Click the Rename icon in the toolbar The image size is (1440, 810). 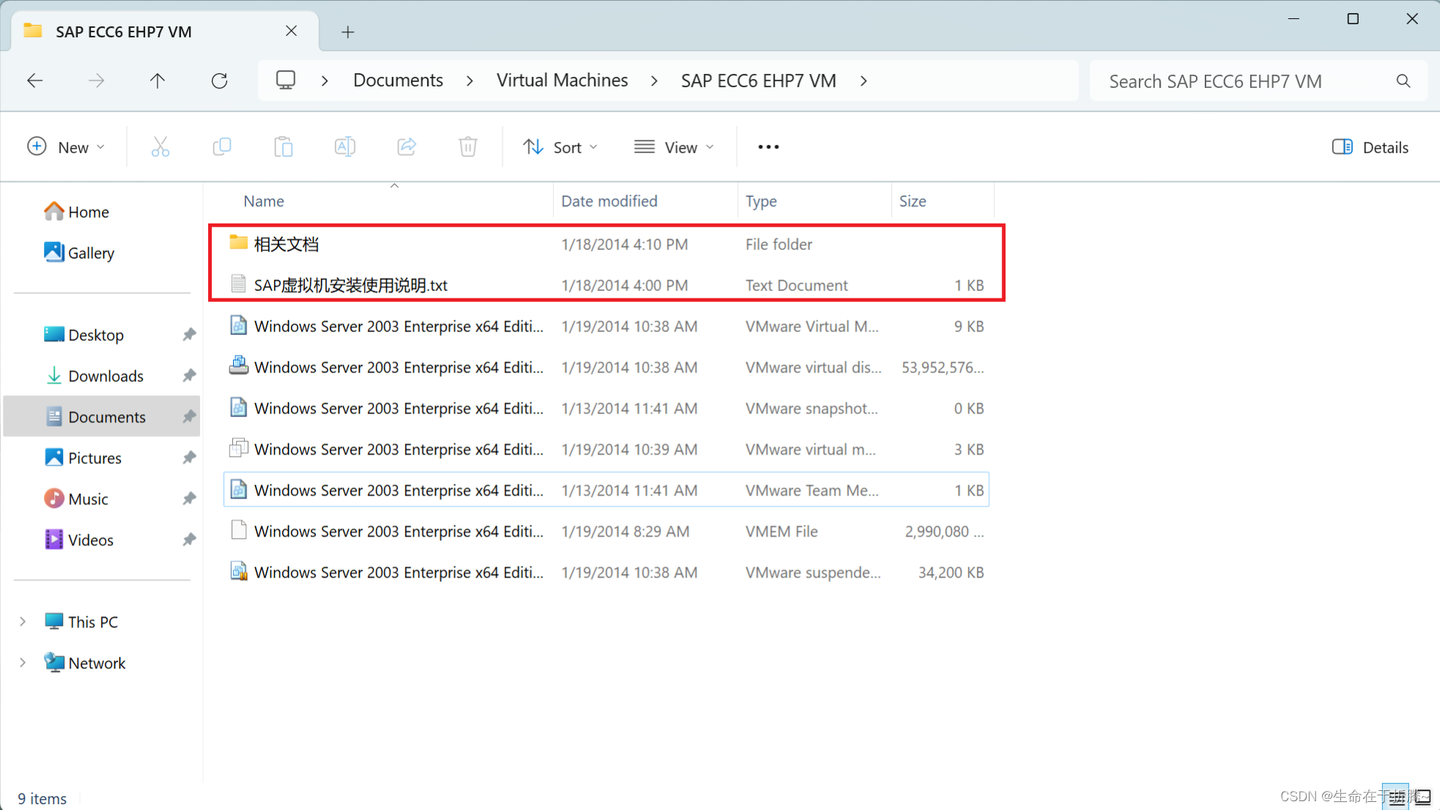[345, 146]
